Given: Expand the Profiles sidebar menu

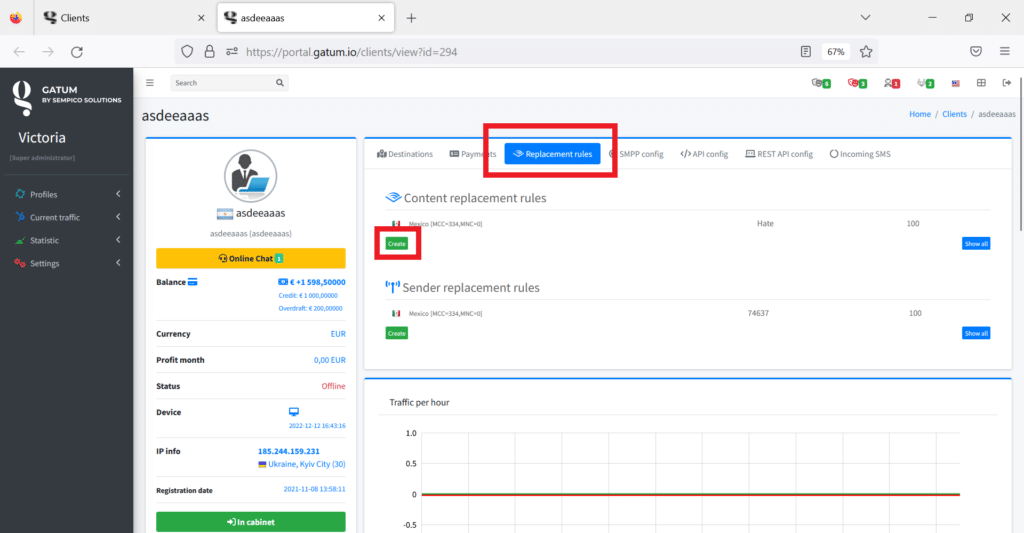Looking at the screenshot, I should (67, 194).
